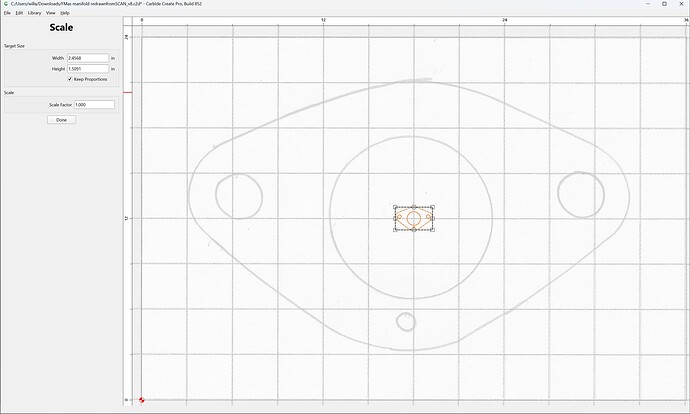
Task: Click the red origin marker on the canvas
Action: click(x=142, y=400)
